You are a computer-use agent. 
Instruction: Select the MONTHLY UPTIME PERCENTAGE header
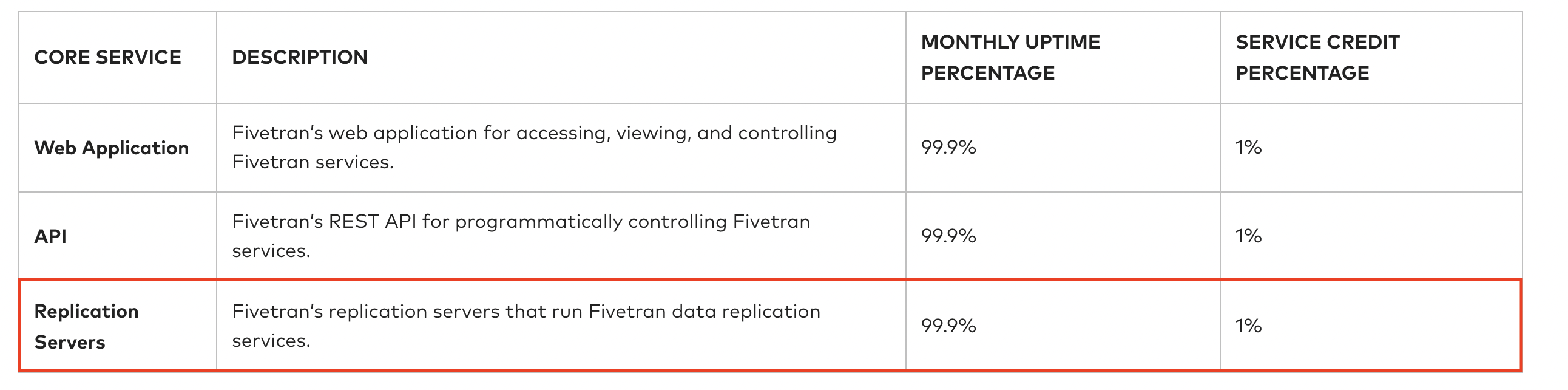click(1010, 57)
